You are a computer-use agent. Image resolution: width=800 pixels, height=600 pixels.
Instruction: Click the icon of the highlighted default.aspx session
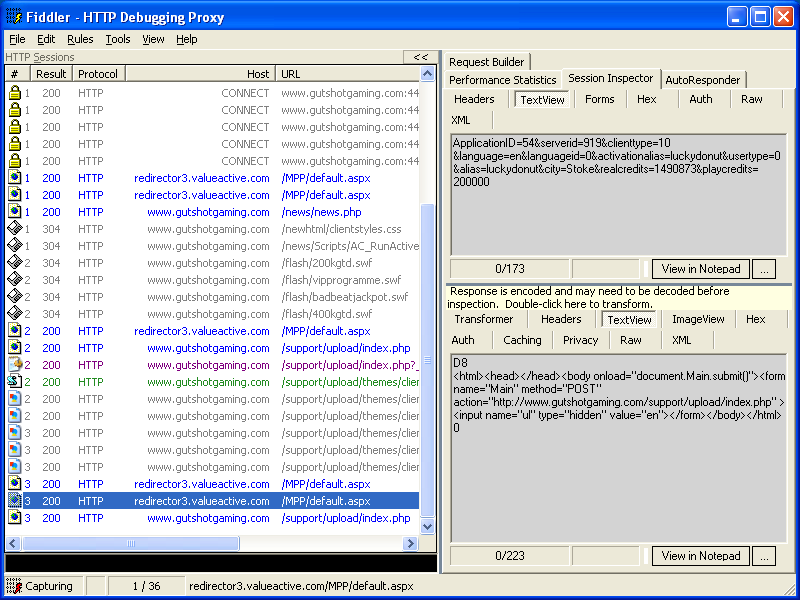point(15,501)
